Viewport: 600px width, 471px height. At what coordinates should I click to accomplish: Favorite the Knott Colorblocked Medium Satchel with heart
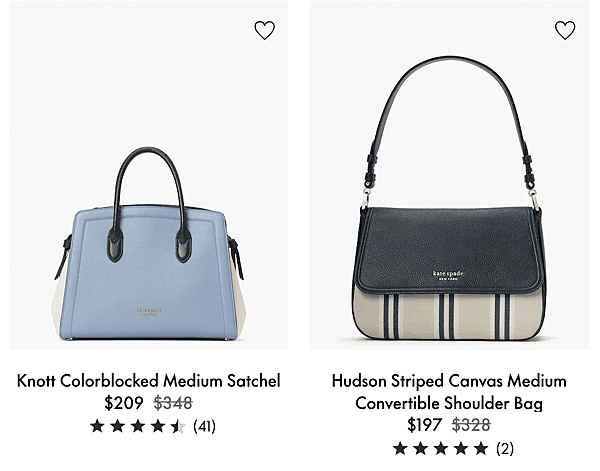pos(264,30)
